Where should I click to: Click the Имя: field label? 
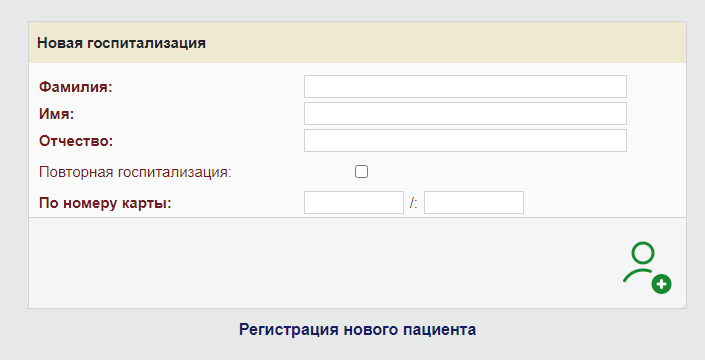point(57,114)
